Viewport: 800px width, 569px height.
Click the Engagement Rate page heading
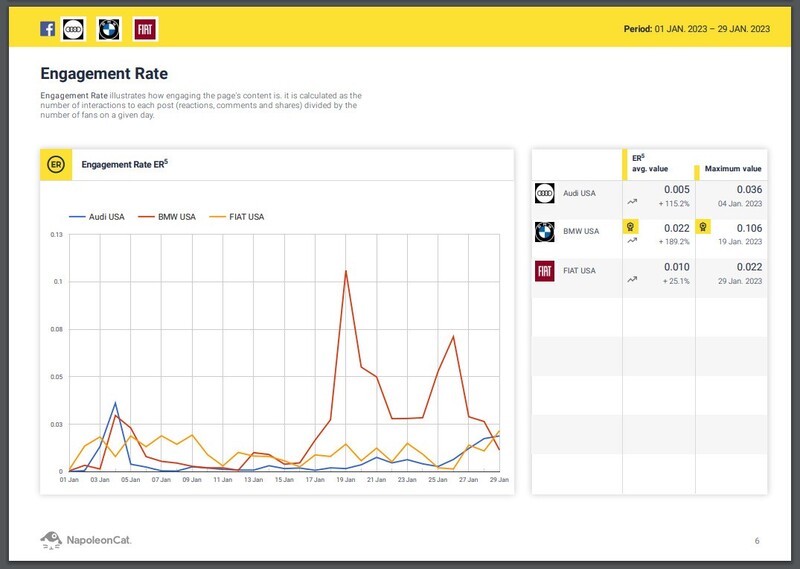(x=104, y=73)
